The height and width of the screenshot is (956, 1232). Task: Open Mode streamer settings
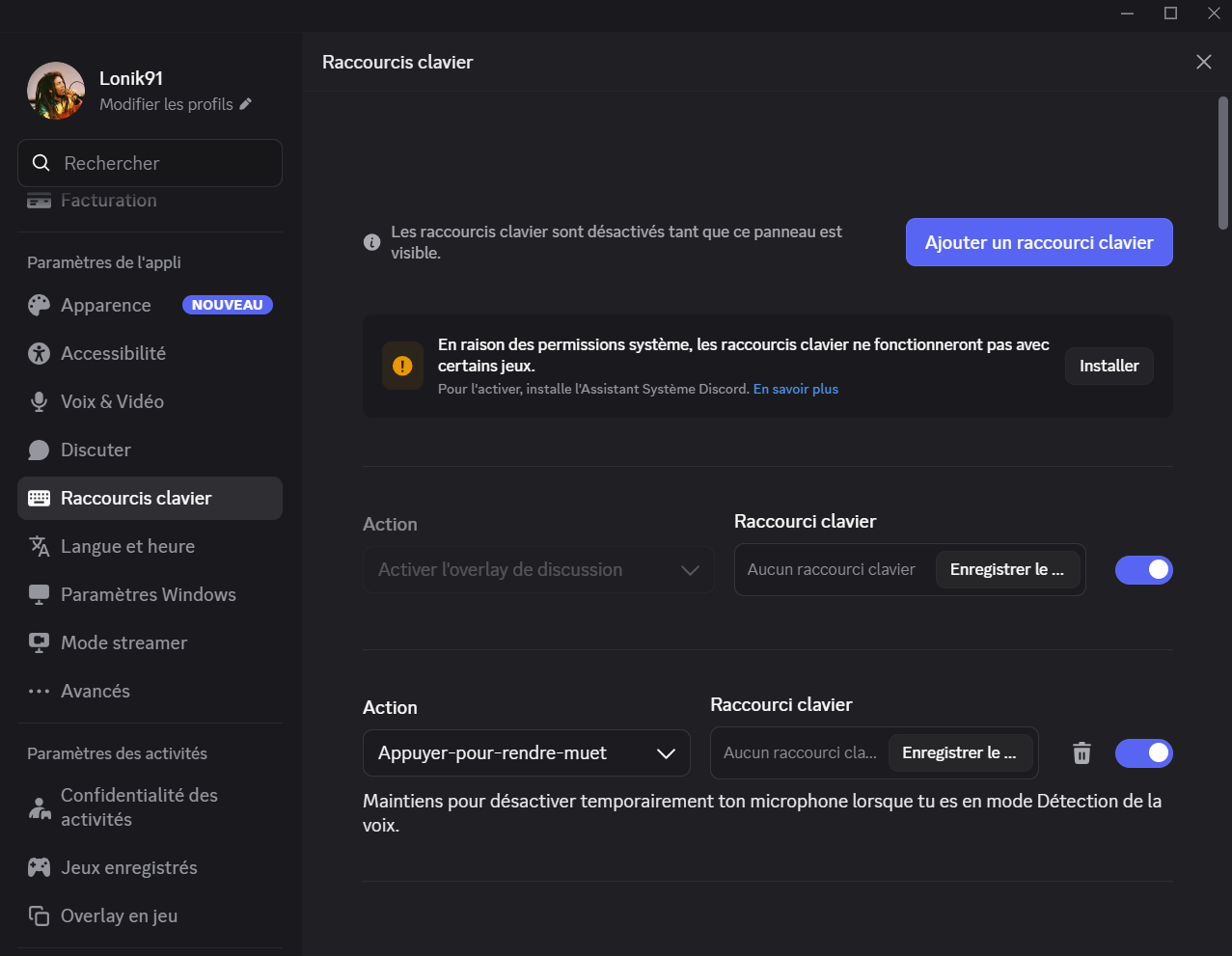coord(150,642)
